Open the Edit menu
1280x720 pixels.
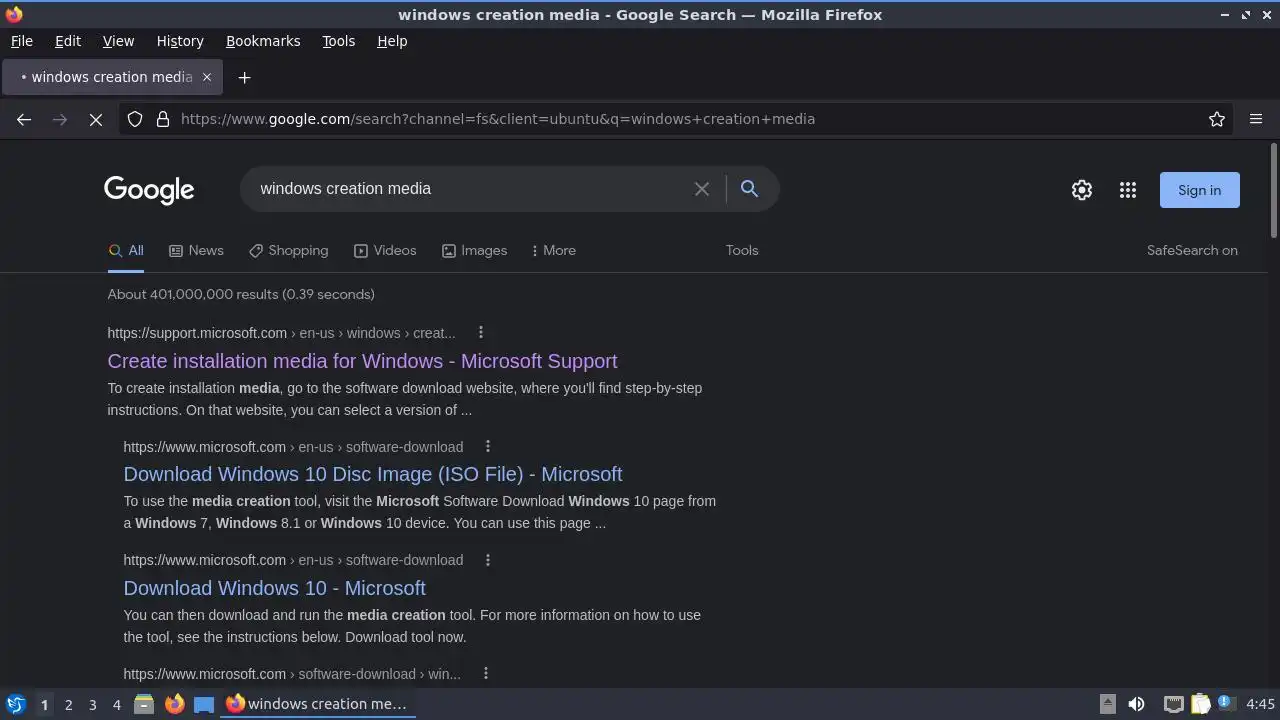(68, 41)
